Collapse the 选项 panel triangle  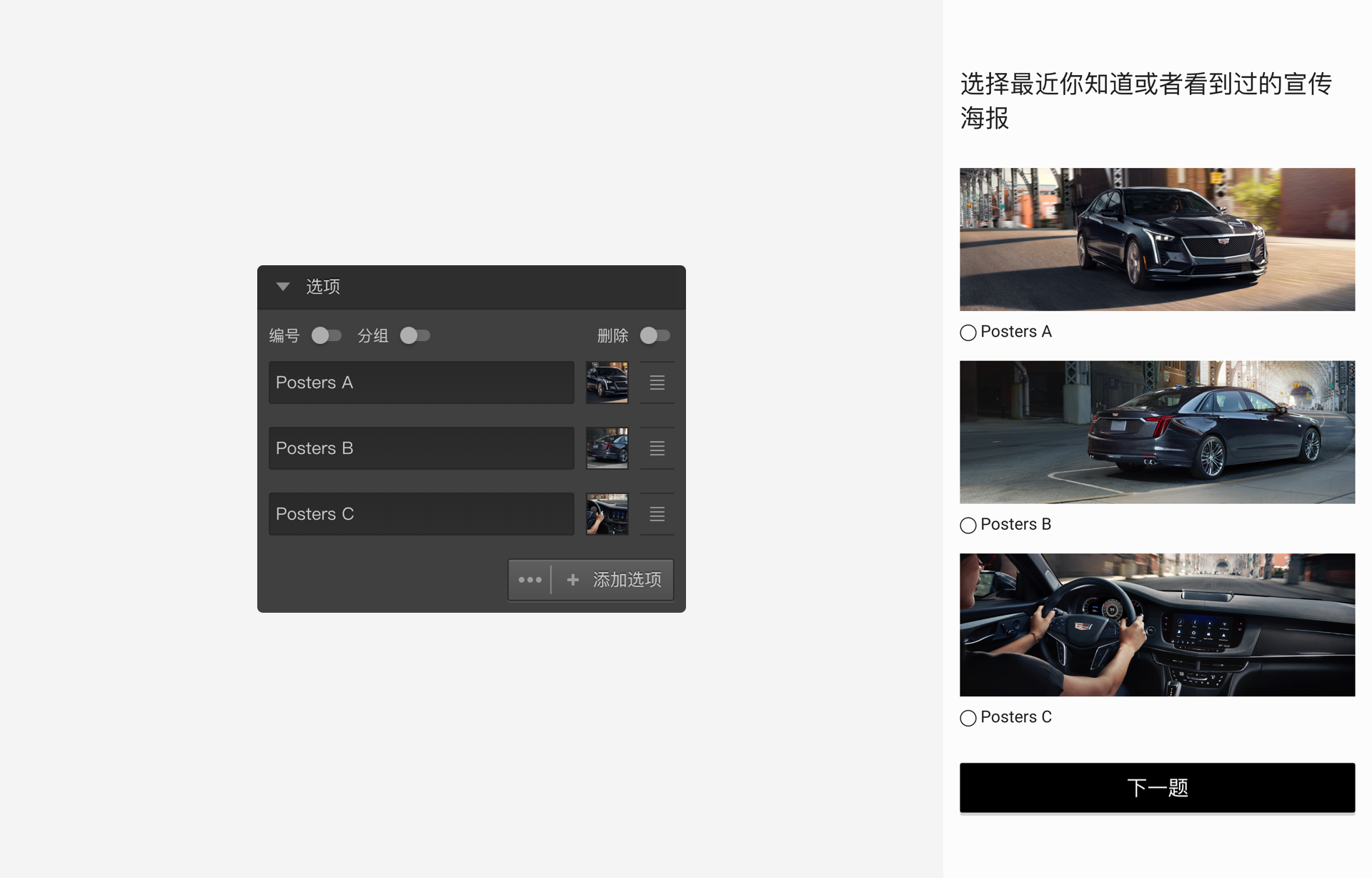pyautogui.click(x=283, y=287)
